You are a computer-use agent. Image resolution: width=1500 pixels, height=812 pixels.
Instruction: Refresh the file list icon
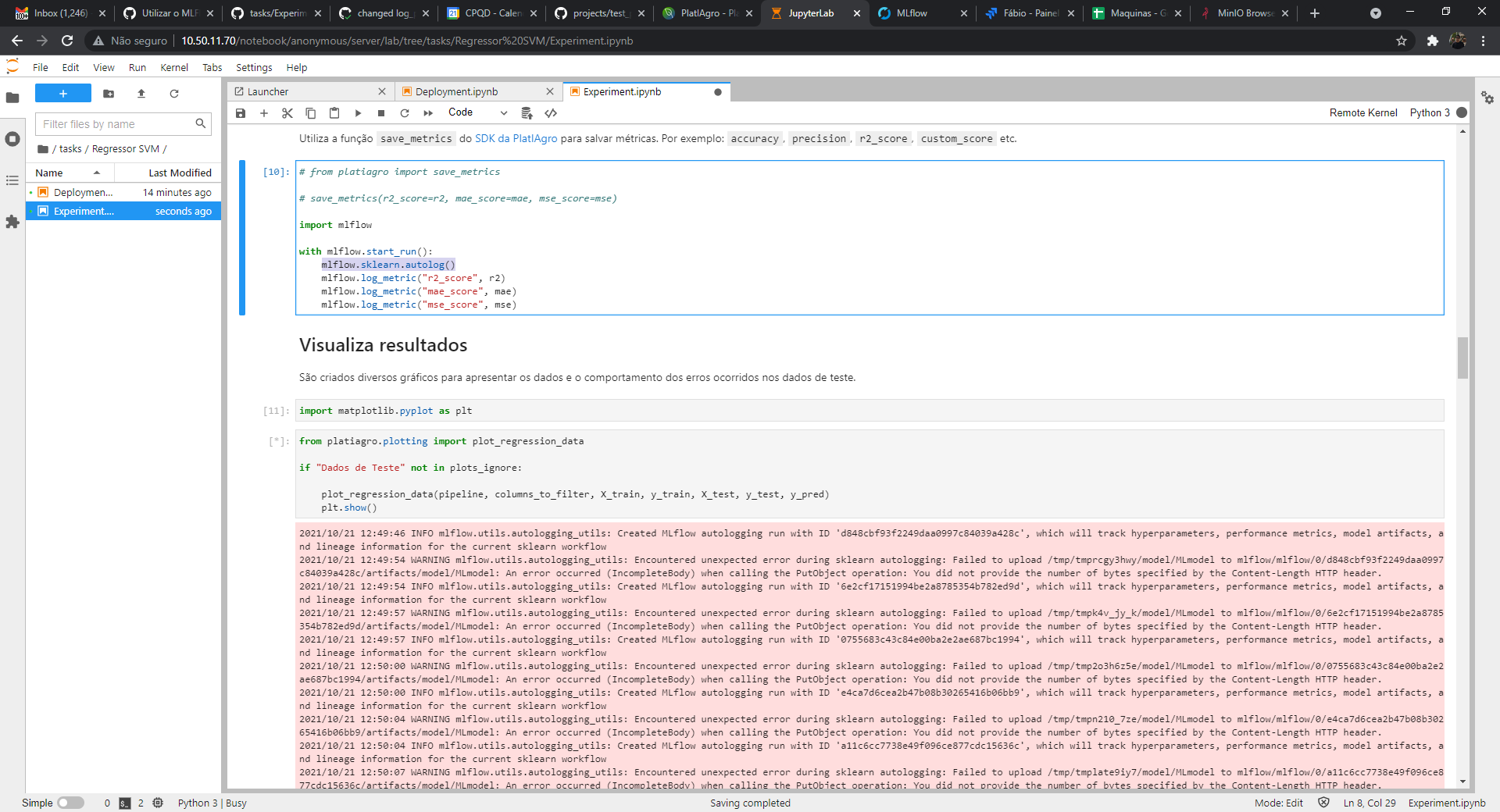point(174,94)
